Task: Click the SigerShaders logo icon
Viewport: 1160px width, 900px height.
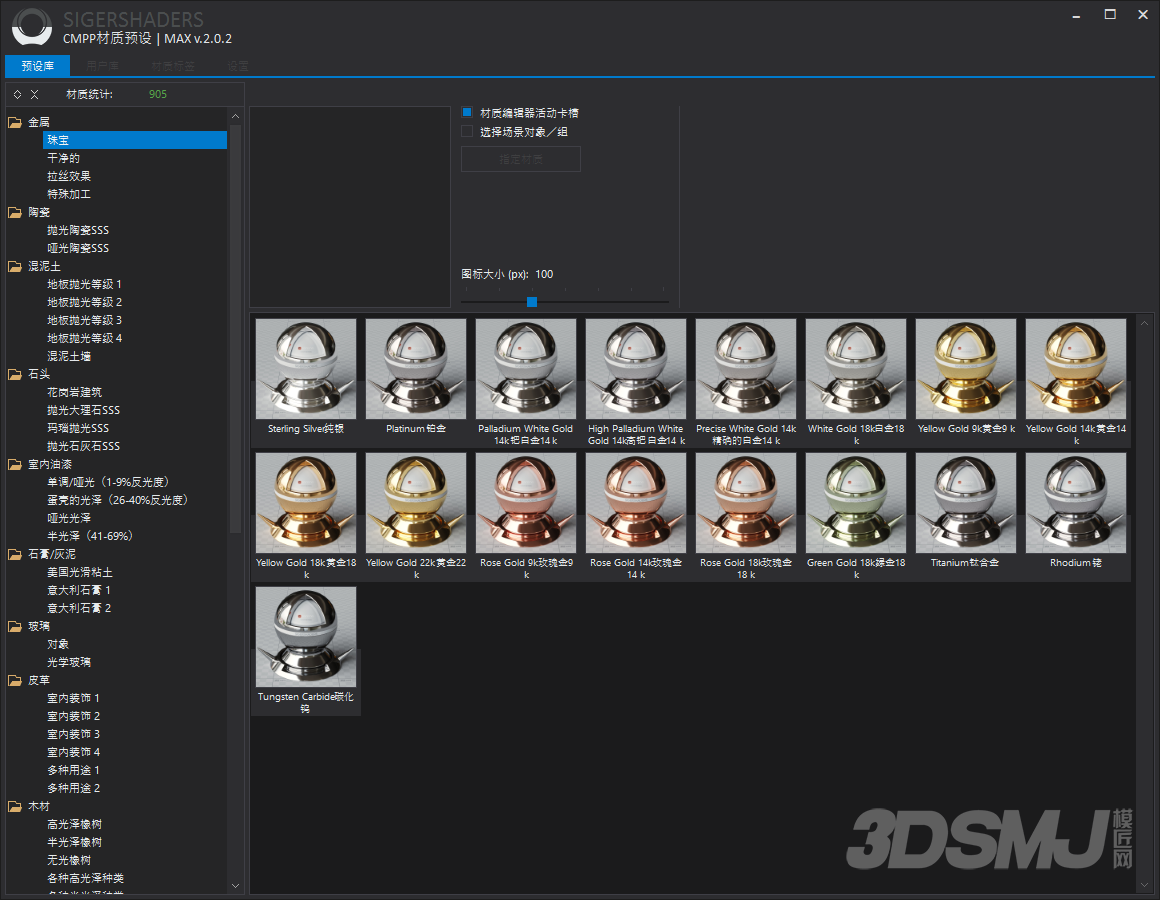Action: click(x=32, y=27)
